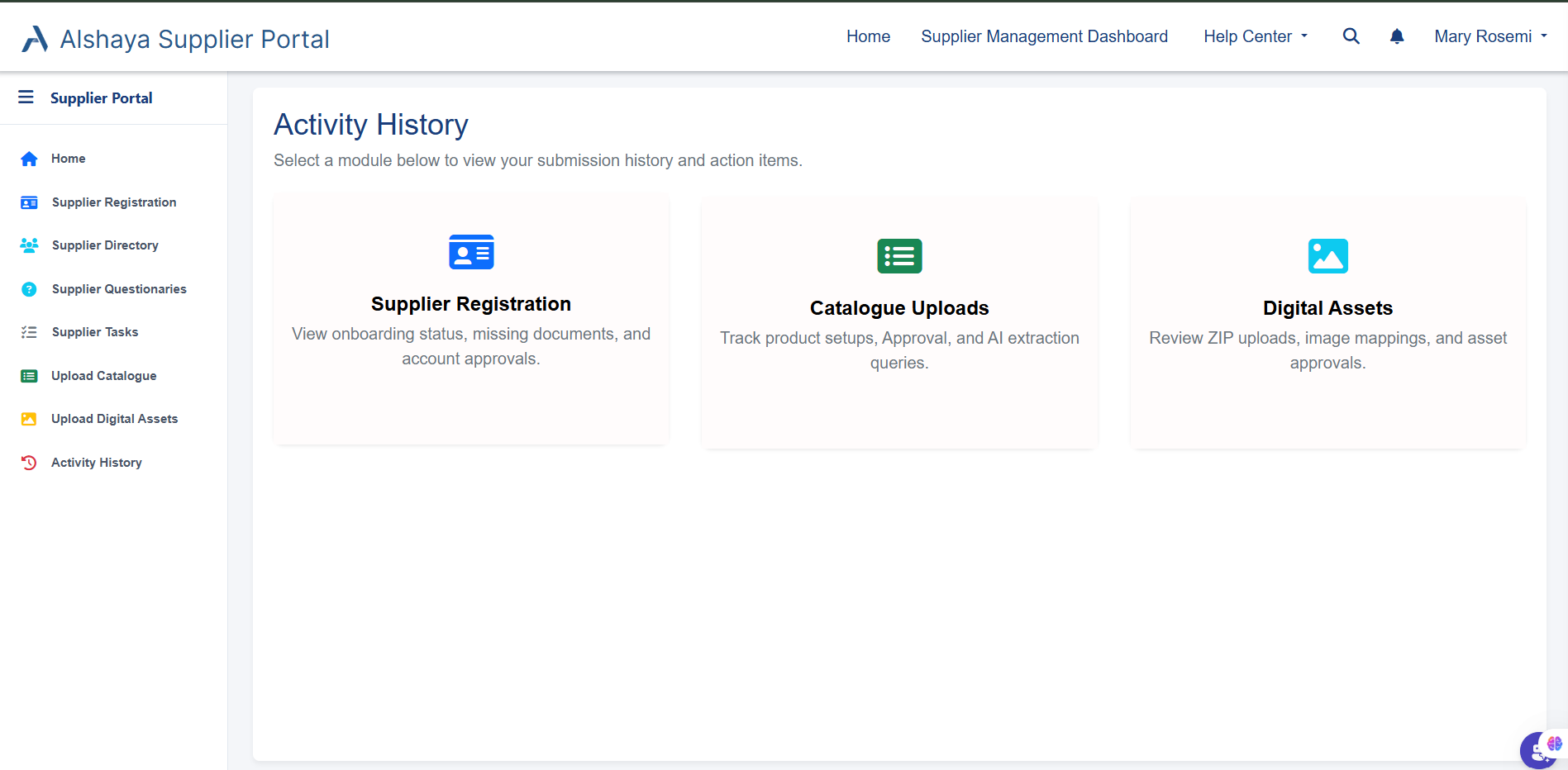Open Supplier Questionaries from sidebar

point(119,289)
